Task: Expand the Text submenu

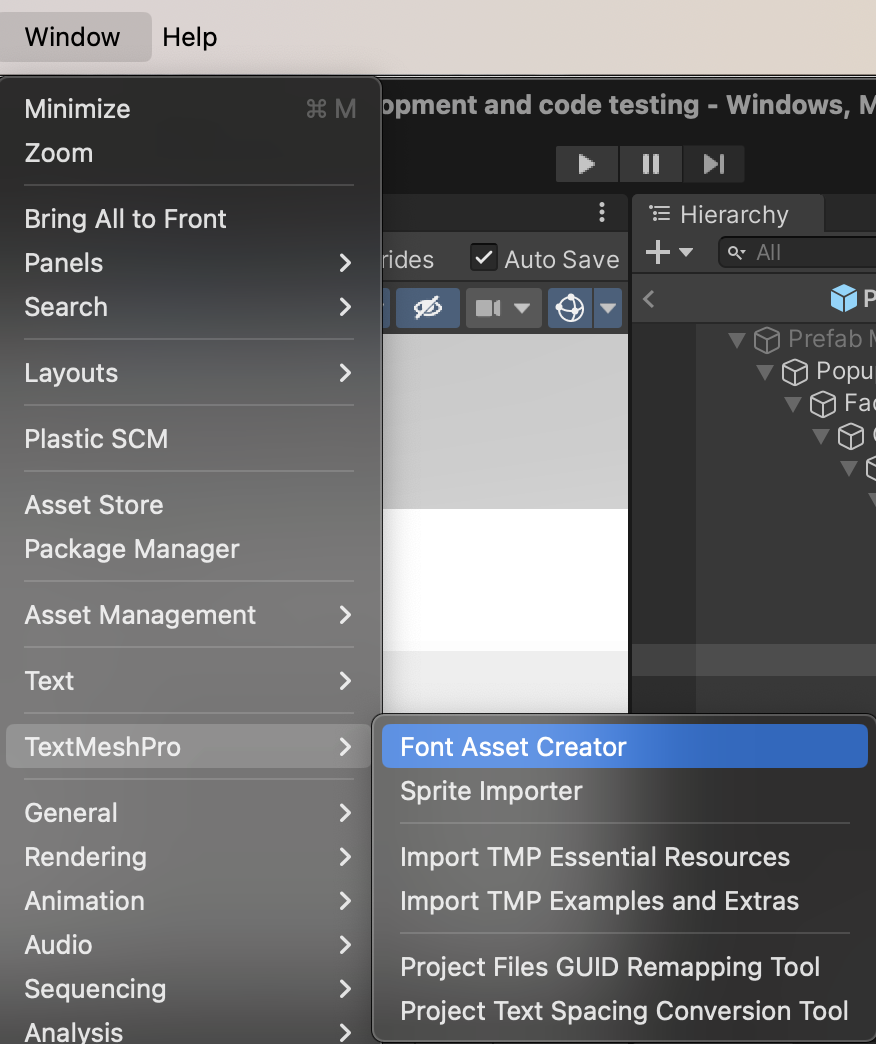Action: (190, 681)
